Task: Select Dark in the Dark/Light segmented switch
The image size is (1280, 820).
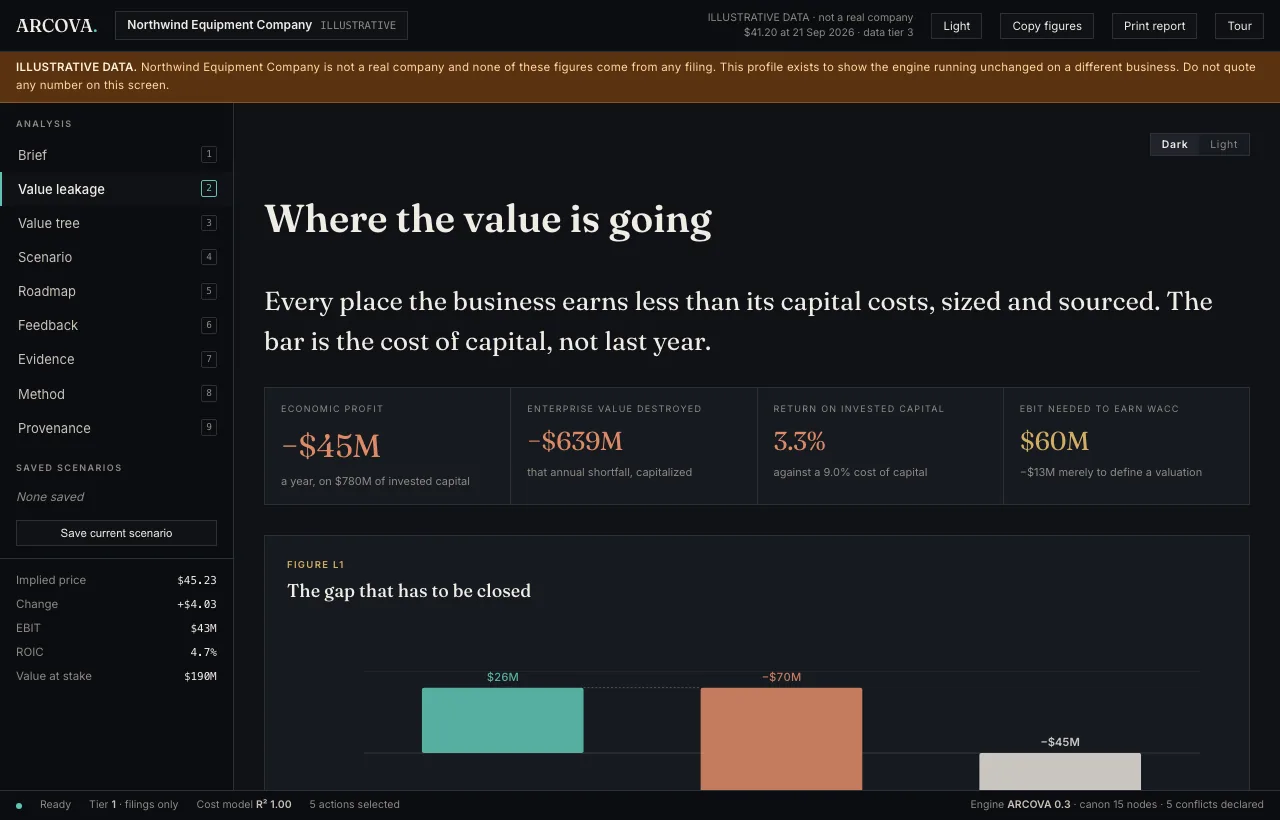Action: pyautogui.click(x=1174, y=145)
